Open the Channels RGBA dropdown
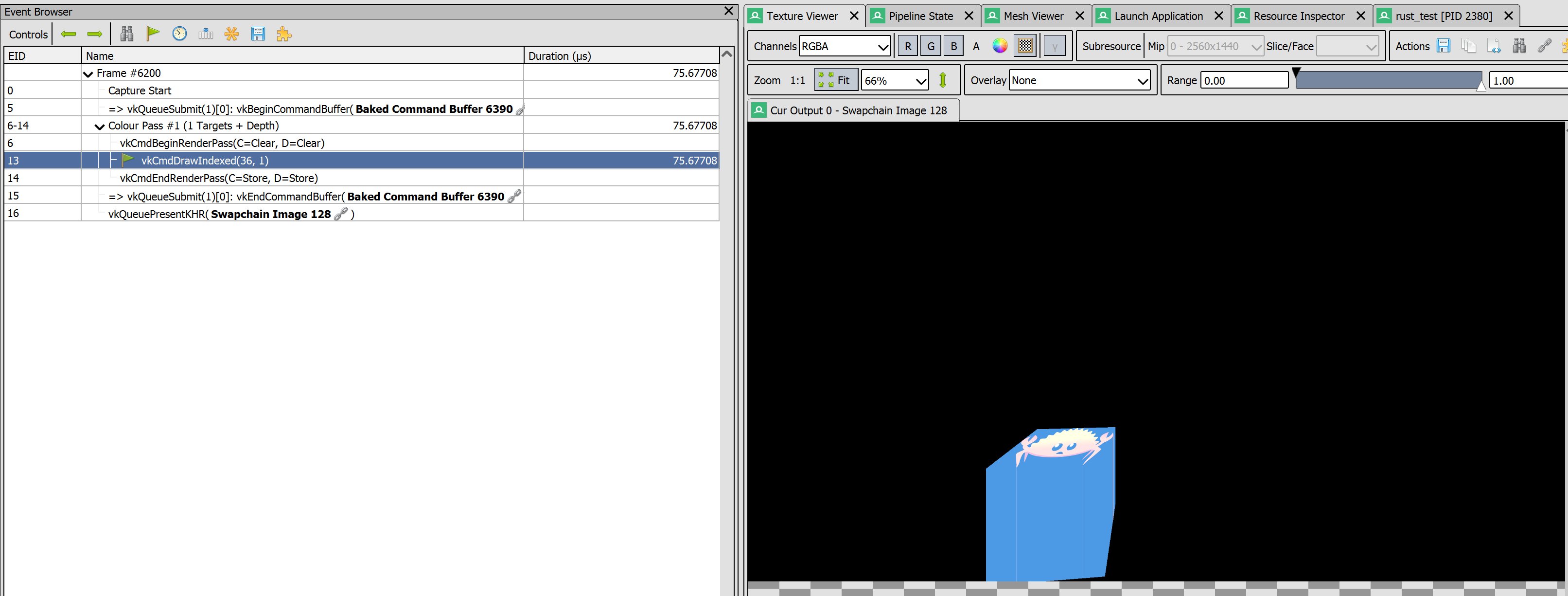 point(844,46)
